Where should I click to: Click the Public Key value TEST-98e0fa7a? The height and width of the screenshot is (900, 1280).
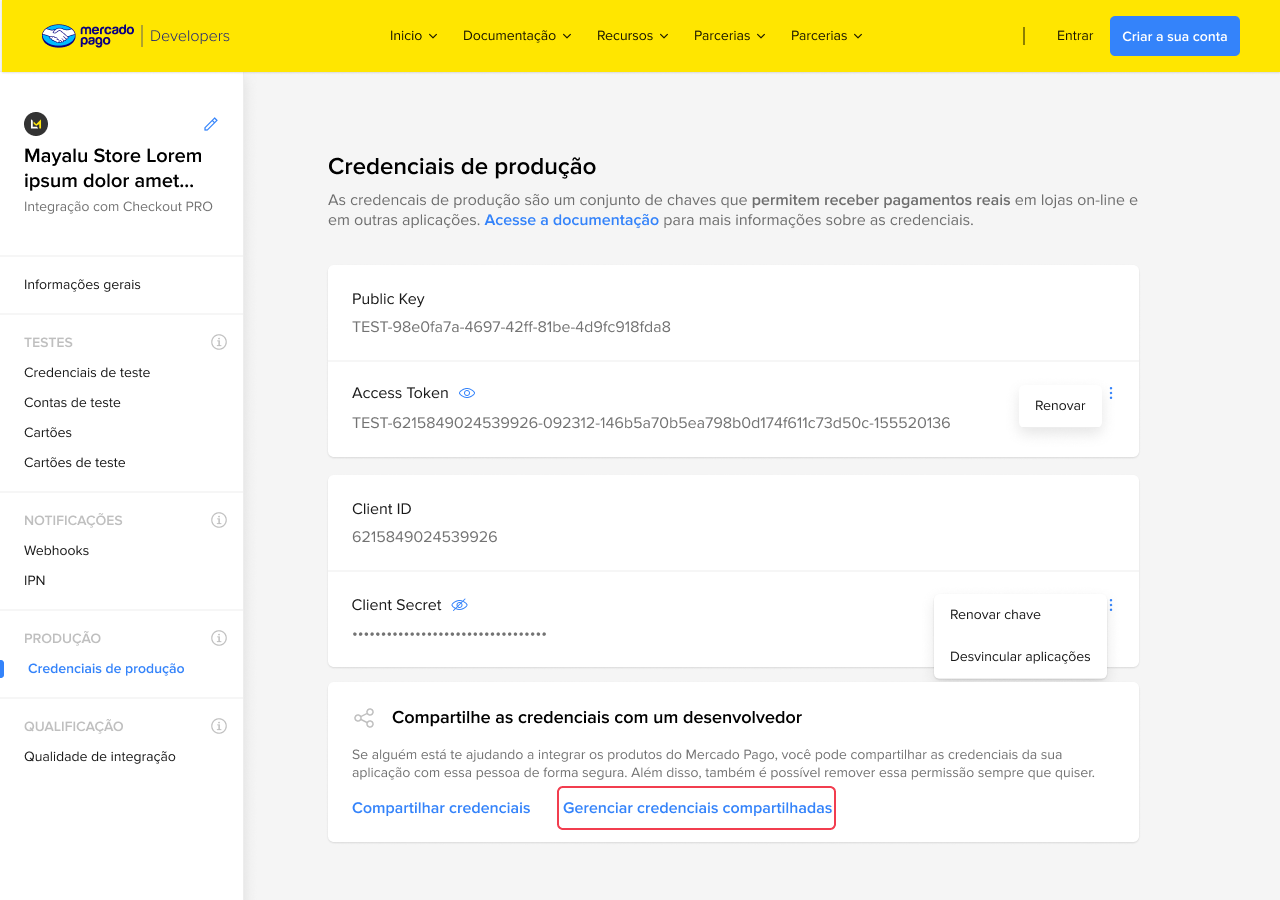[x=511, y=327]
